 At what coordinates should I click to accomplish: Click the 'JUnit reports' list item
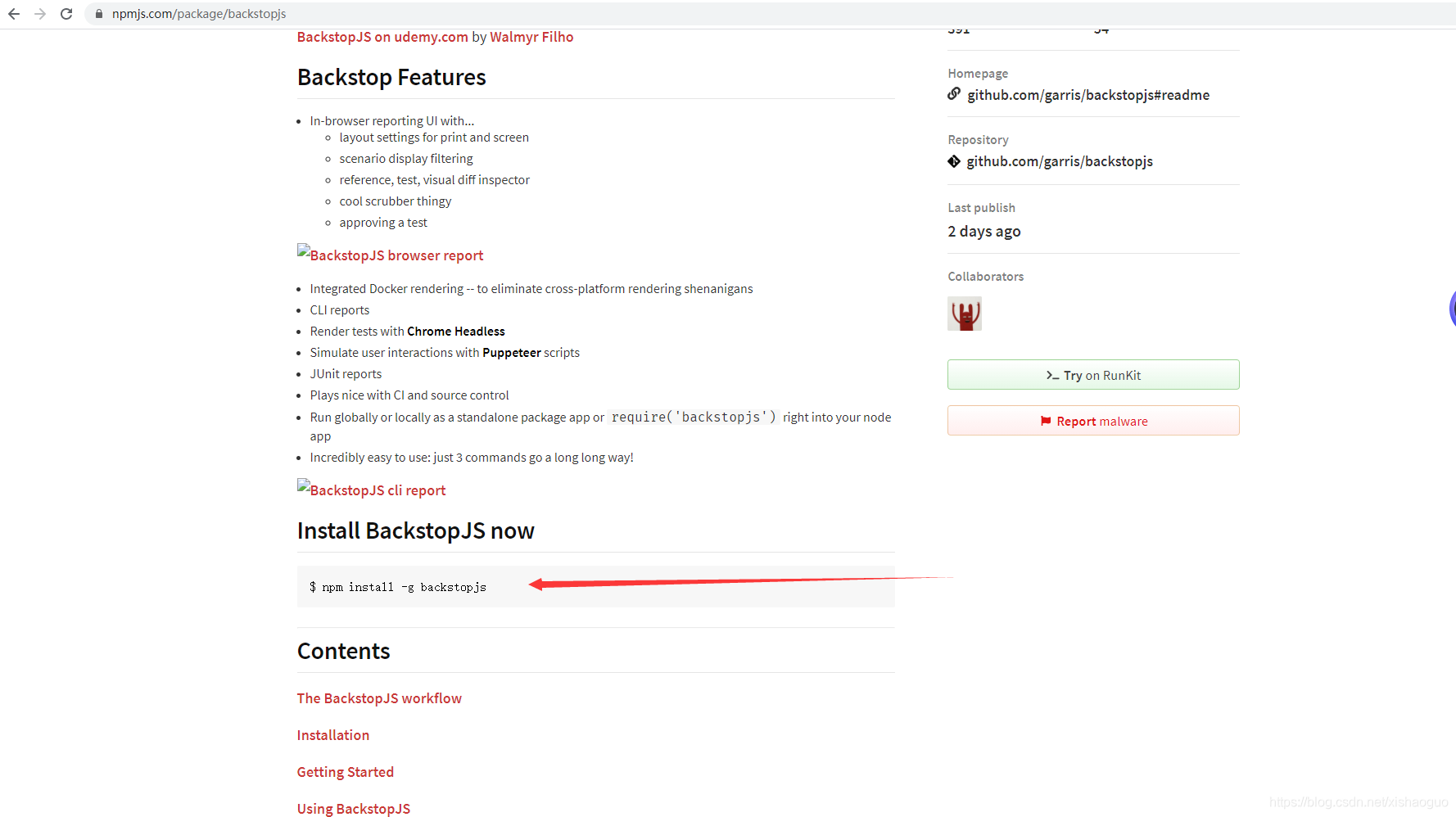coord(346,374)
